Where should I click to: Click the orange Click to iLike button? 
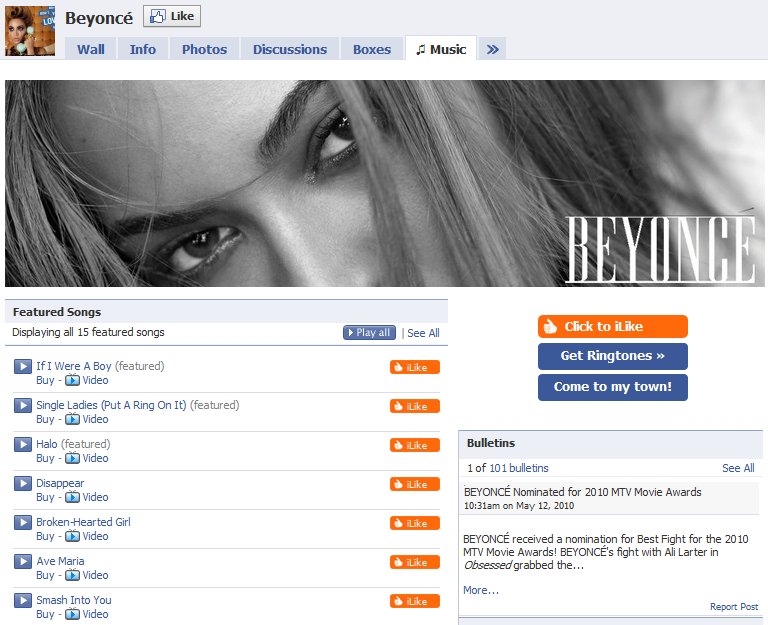tap(613, 326)
